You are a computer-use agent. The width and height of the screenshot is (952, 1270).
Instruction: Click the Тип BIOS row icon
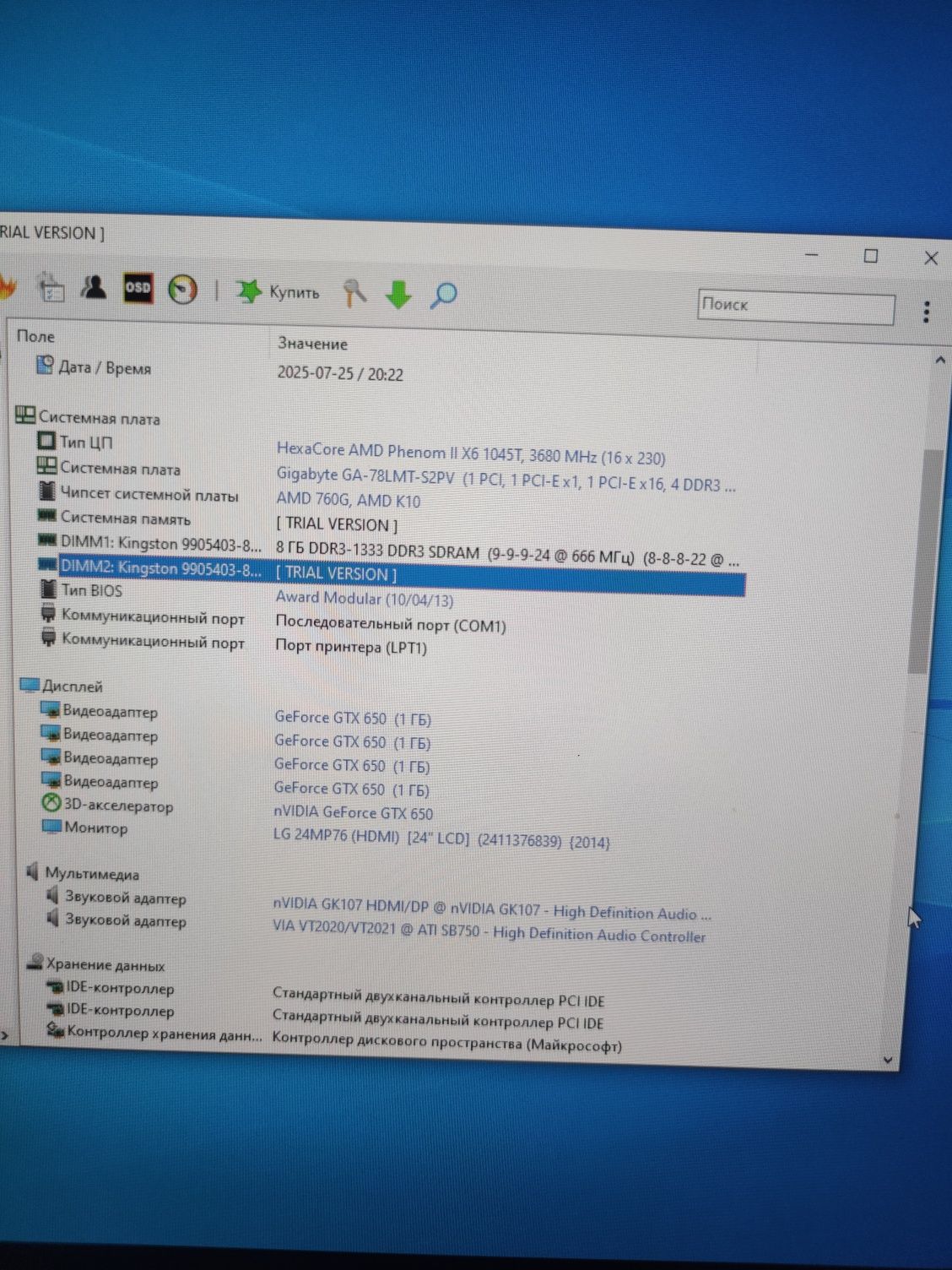coord(48,589)
